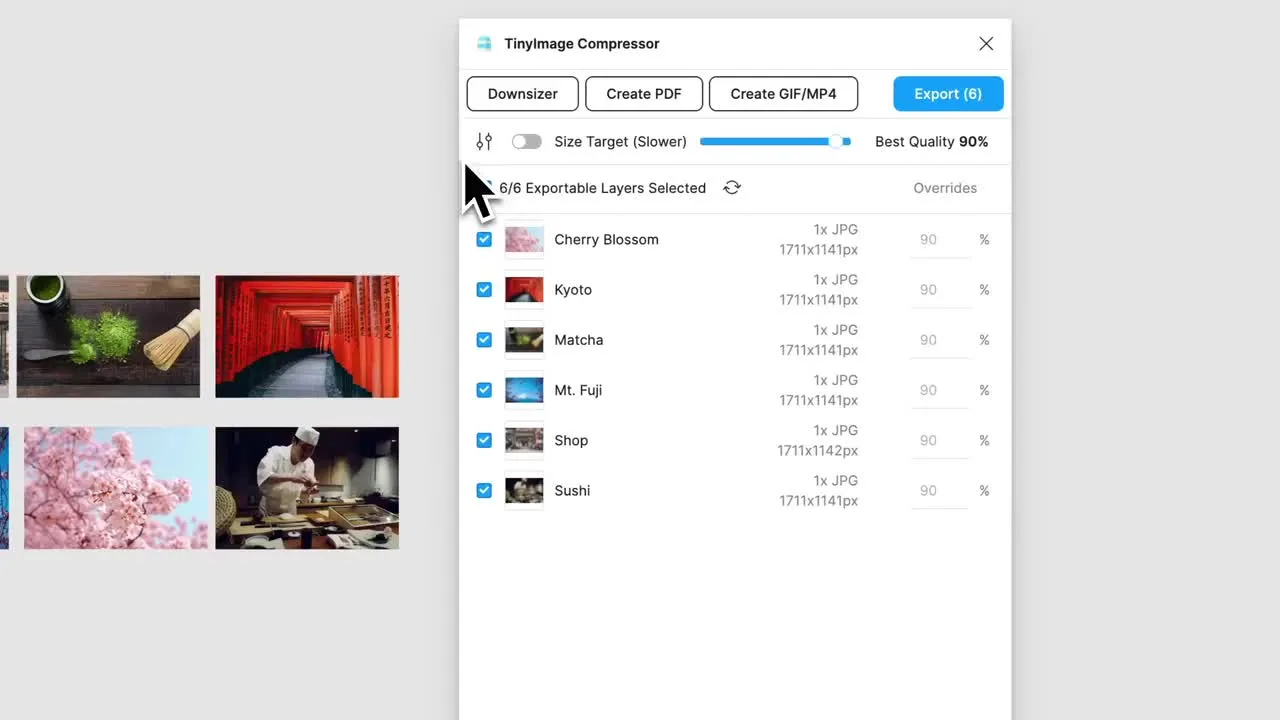Close the TinyImage Compressor panel

point(986,44)
